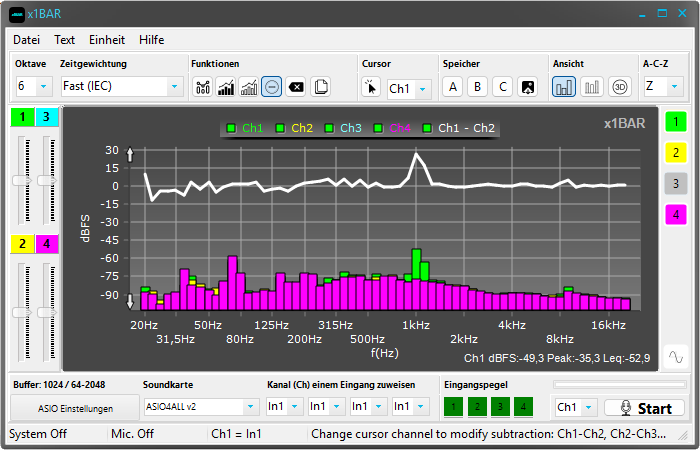
Task: Click the grey channel 3 button on right
Action: 676,183
